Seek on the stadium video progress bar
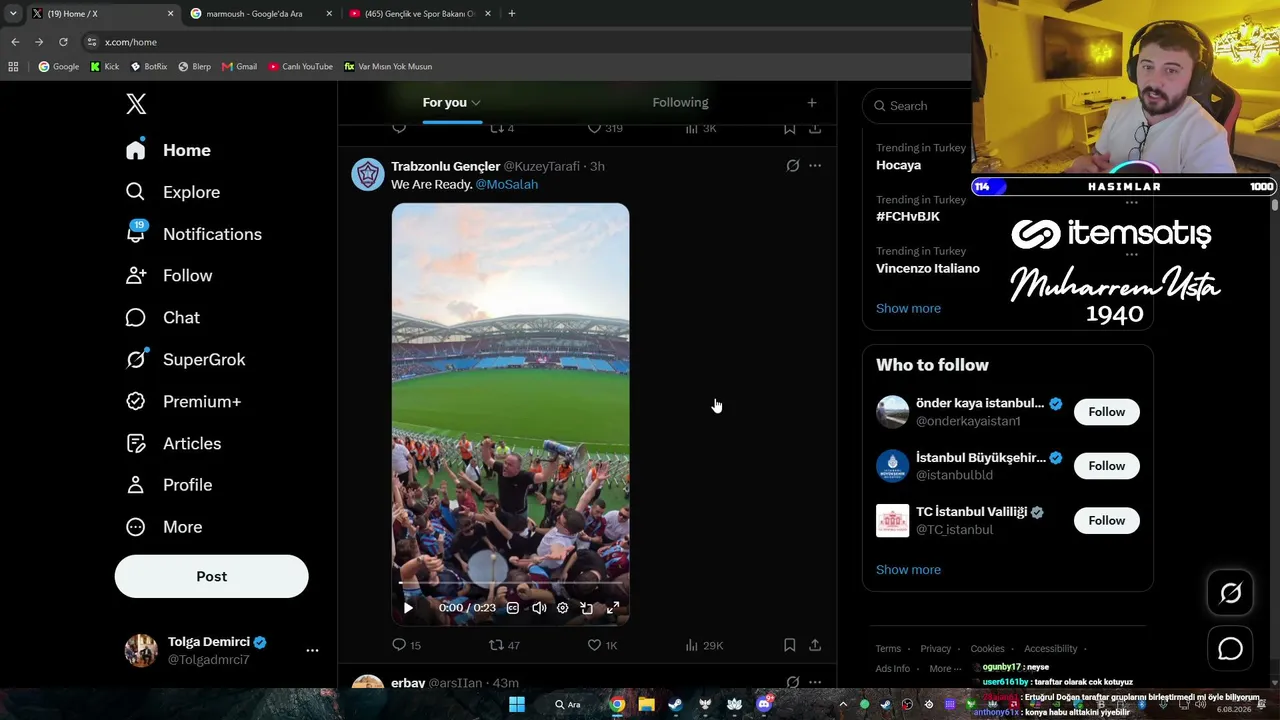 (510, 583)
